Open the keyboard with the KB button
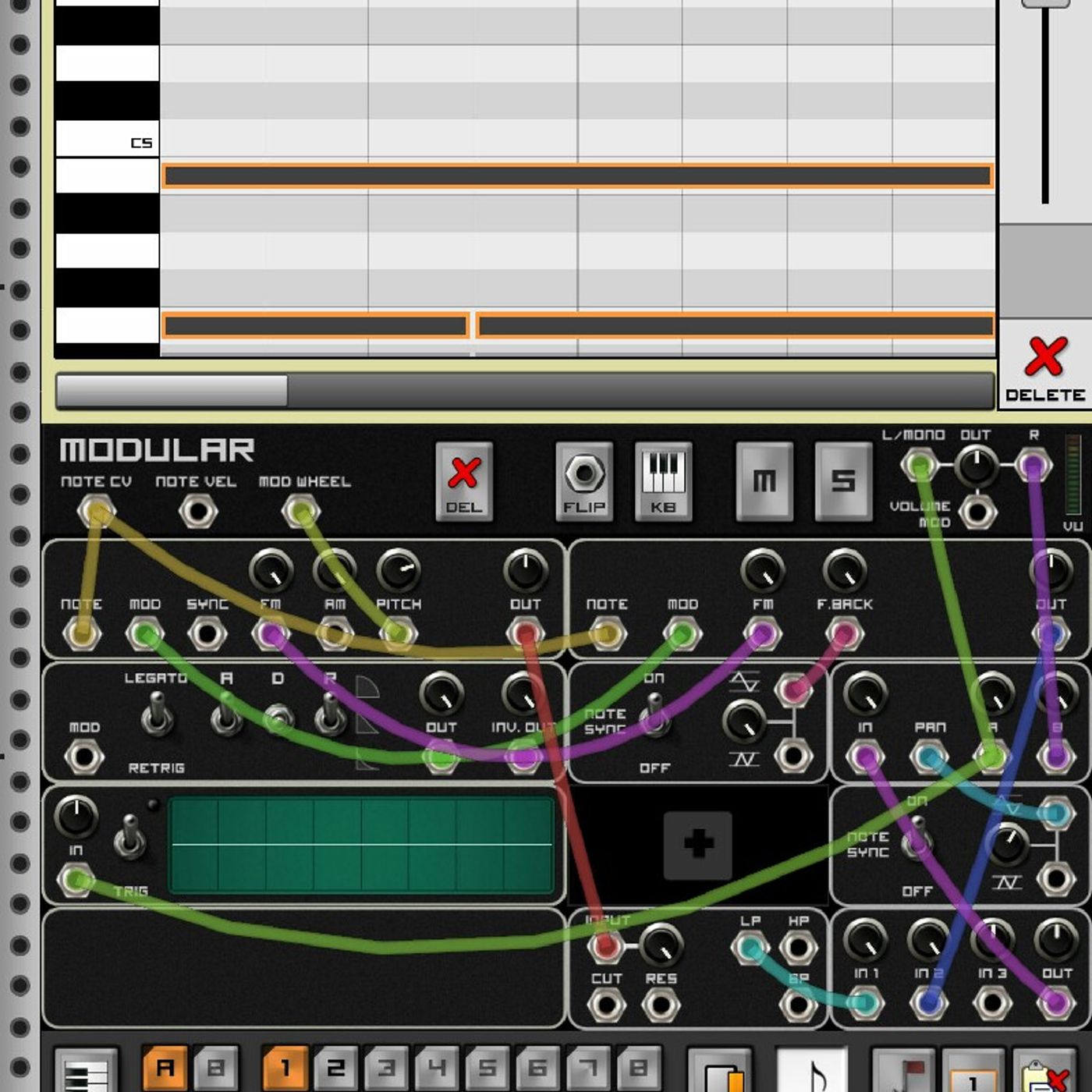Viewport: 1092px width, 1092px height. (663, 482)
